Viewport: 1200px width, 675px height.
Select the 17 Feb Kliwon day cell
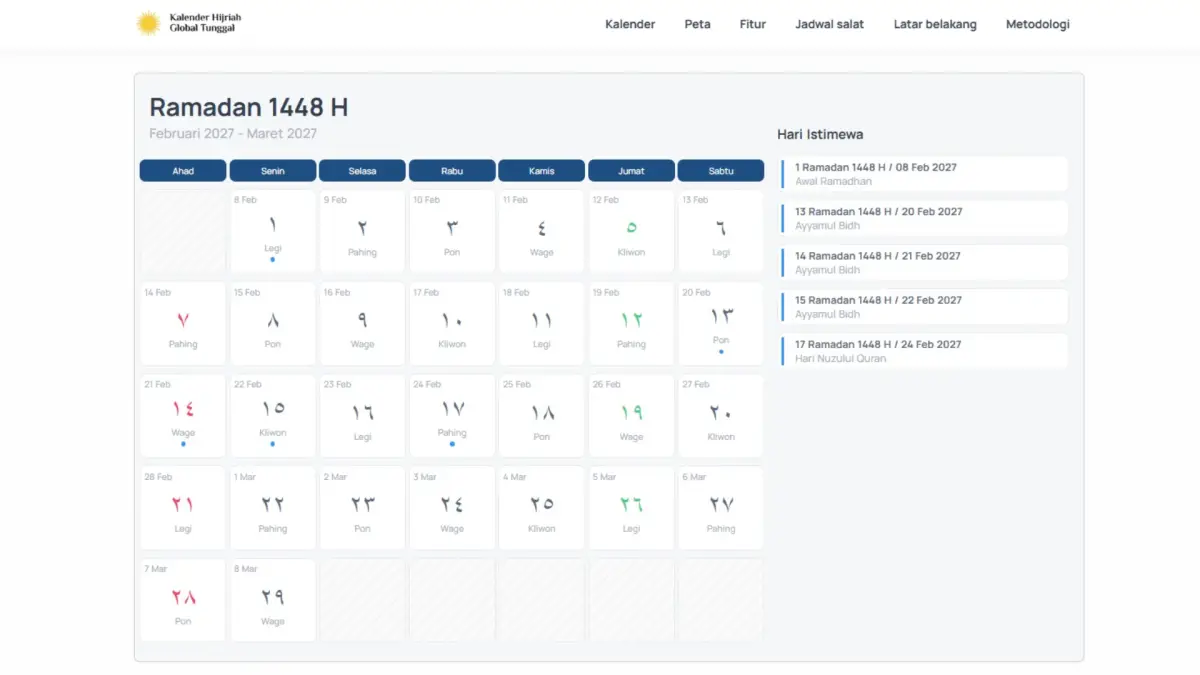click(x=452, y=324)
